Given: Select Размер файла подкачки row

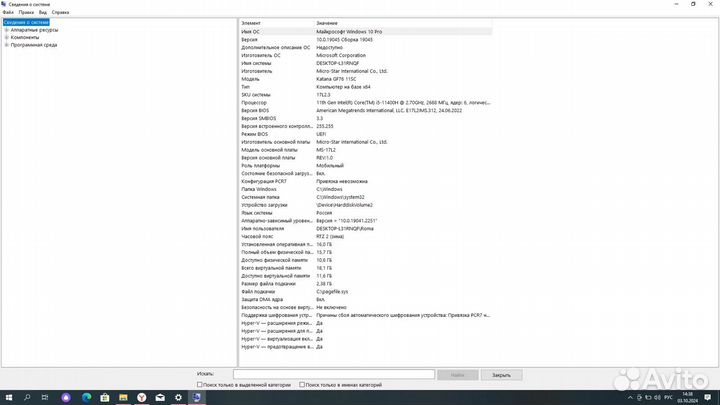Looking at the screenshot, I should [366, 284].
